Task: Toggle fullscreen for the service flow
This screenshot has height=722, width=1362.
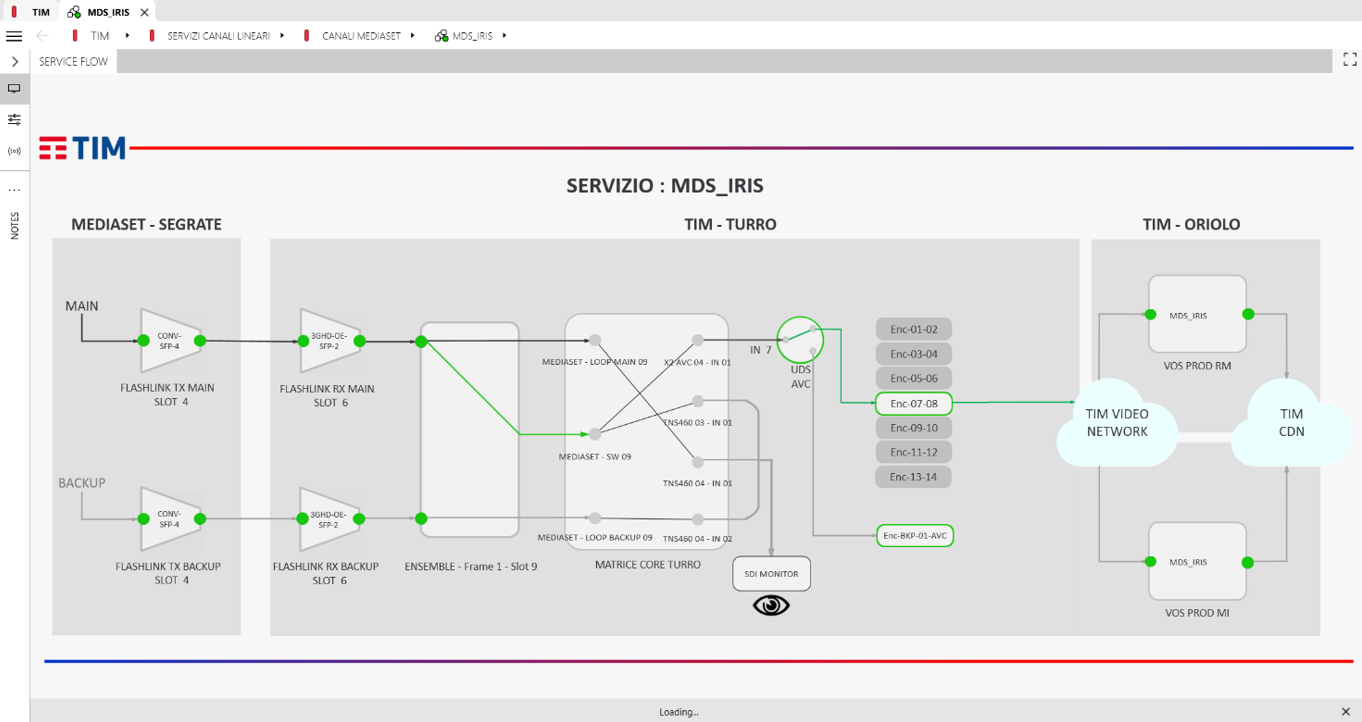Action: (x=1349, y=61)
